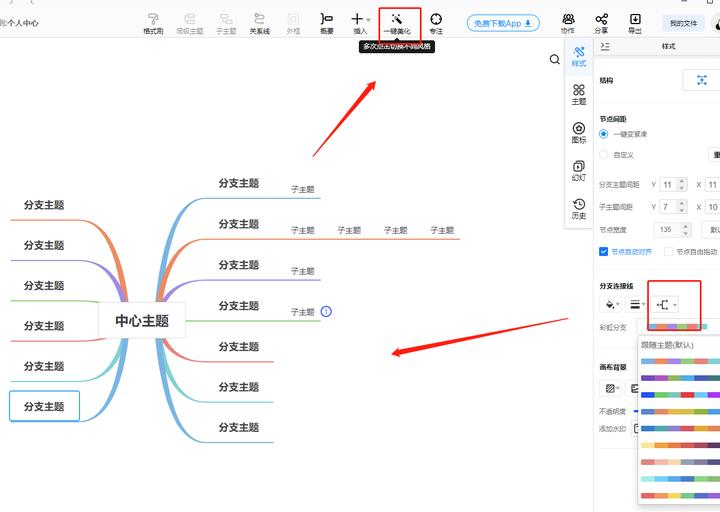720x512 pixels.
Task: Open the 幻灯 slideshow tab
Action: pos(579,171)
